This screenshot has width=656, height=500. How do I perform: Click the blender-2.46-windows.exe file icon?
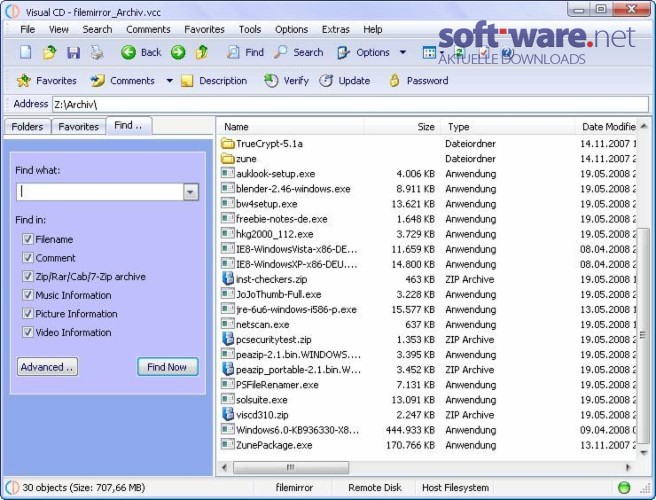point(227,188)
